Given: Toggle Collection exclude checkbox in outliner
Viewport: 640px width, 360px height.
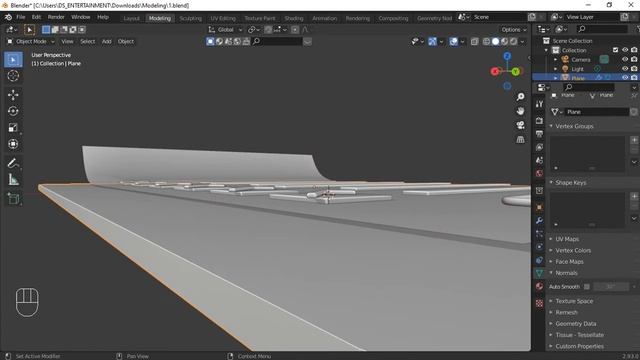Looking at the screenshot, I should 616,50.
